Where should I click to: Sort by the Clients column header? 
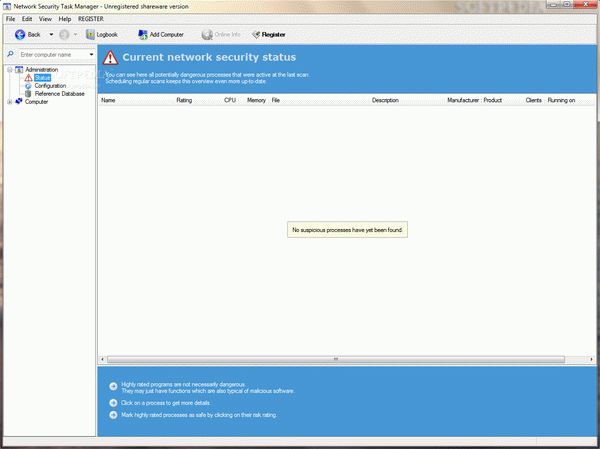(x=533, y=100)
